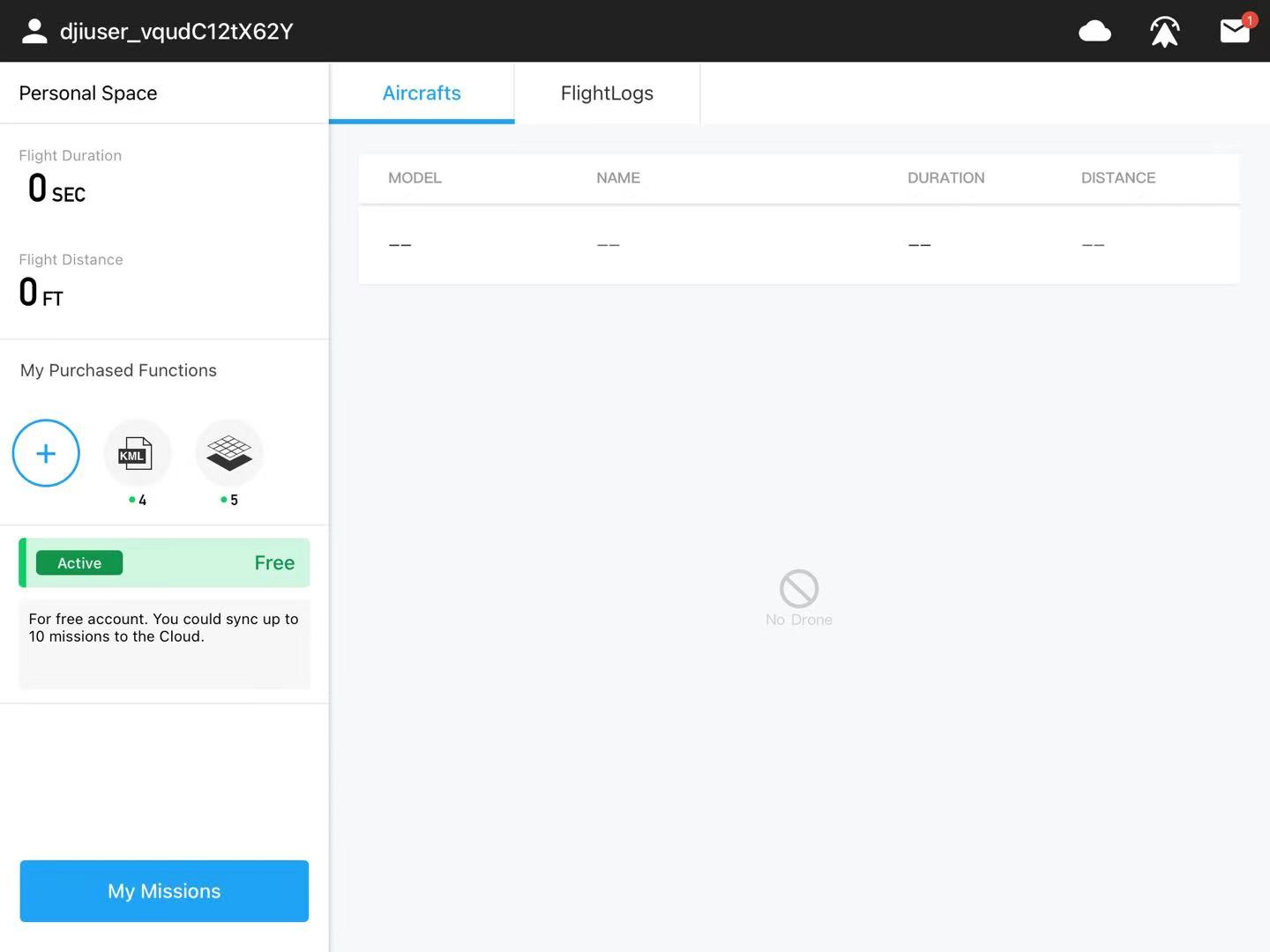Open My Missions
Viewport: 1270px width, 952px height.
coord(164,891)
